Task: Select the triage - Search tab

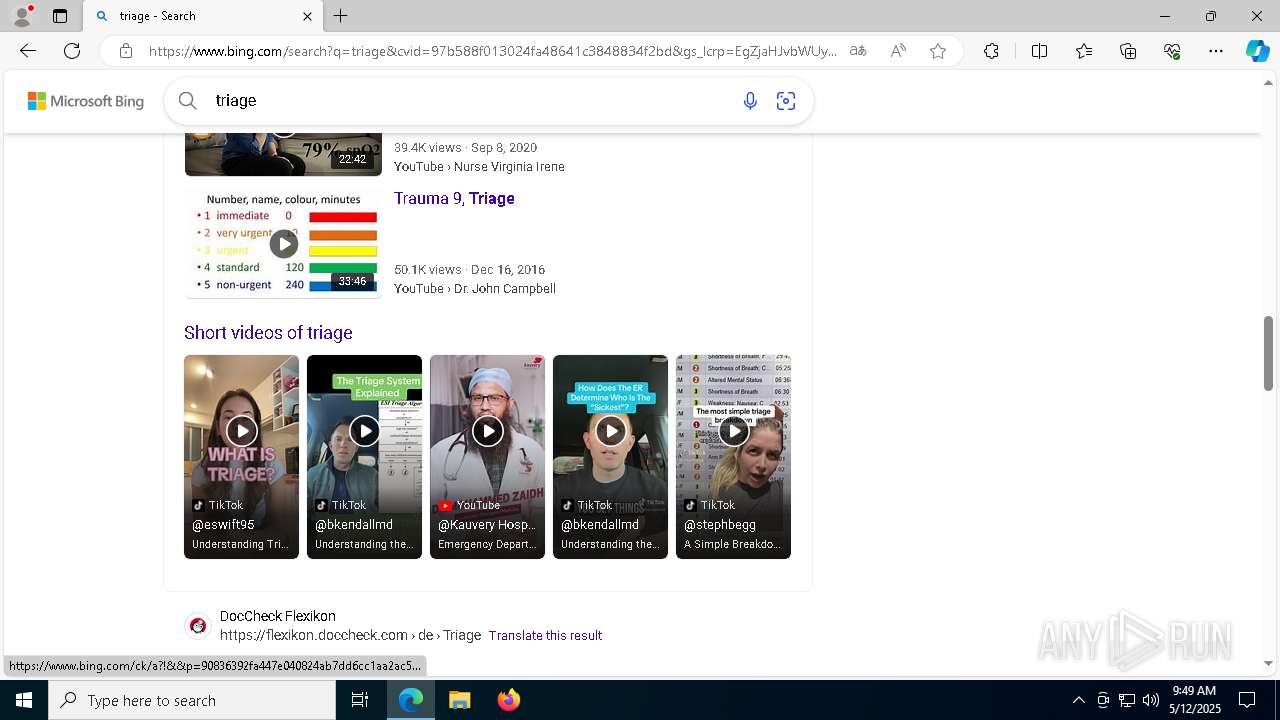Action: click(204, 16)
